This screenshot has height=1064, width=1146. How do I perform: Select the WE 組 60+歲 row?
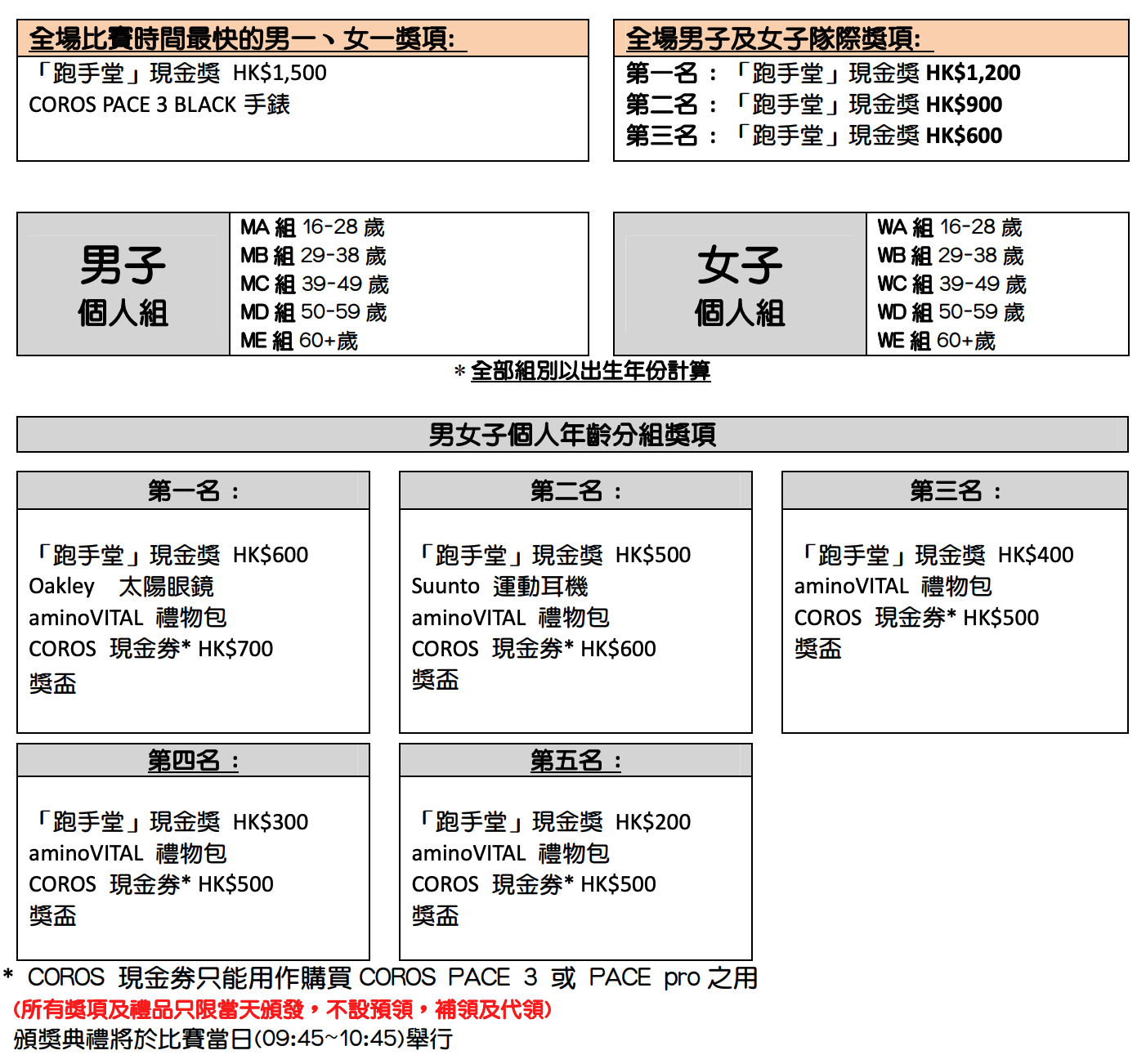tap(937, 341)
